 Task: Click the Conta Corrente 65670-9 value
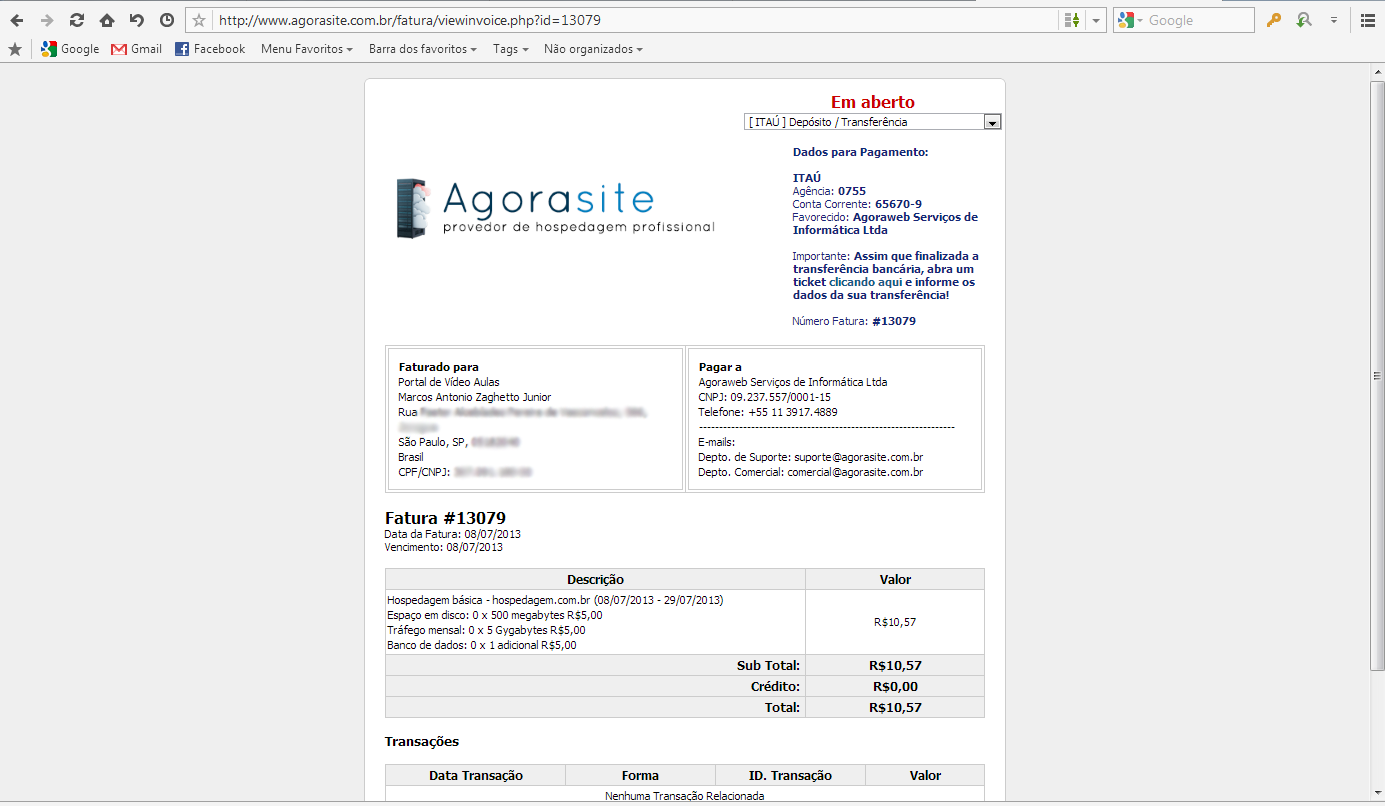coord(898,204)
